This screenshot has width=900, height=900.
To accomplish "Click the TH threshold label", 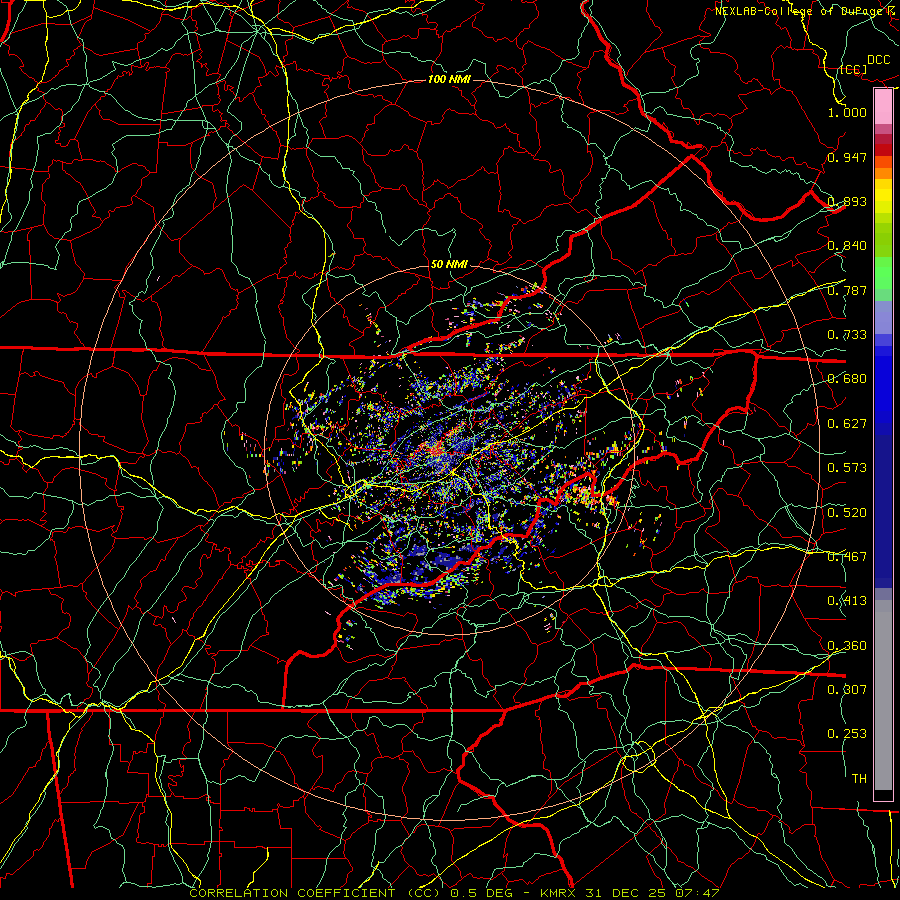I will tap(859, 779).
